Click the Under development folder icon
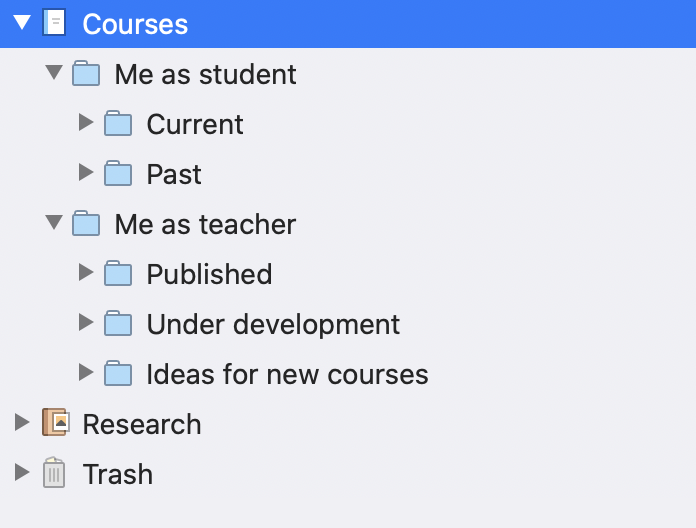Image resolution: width=696 pixels, height=528 pixels. [x=118, y=323]
